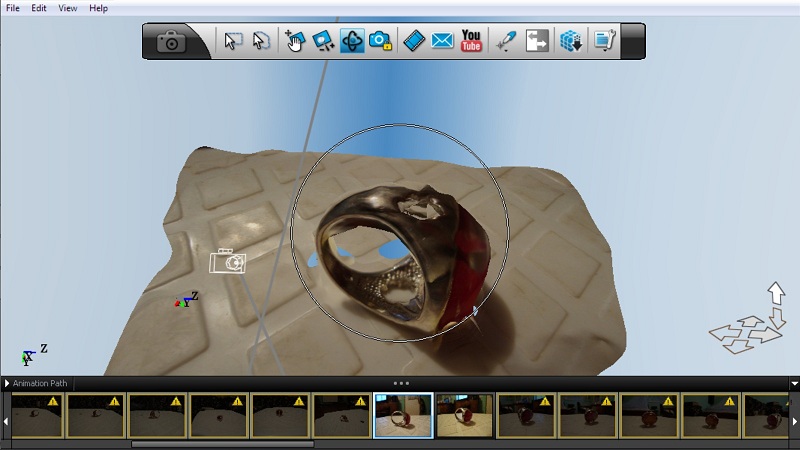Screen dimensions: 800x450
Task: Toggle the Orbit navigation tool
Action: coord(352,41)
